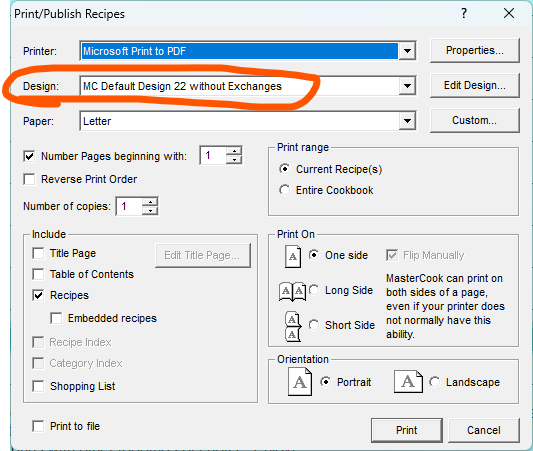Open printer Properties button
This screenshot has height=451, width=533.
pyautogui.click(x=475, y=51)
